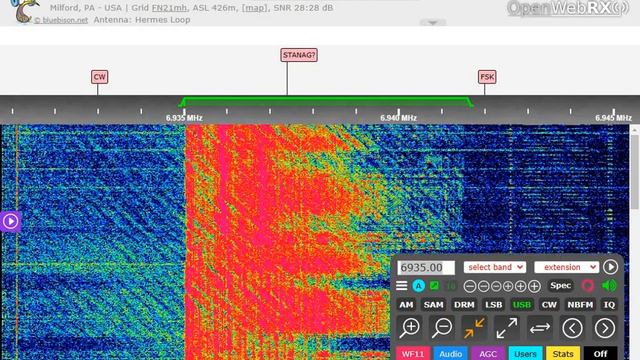This screenshot has height=360, width=640.
Task: Zoom in with the magnifier plus icon
Action: [x=409, y=328]
